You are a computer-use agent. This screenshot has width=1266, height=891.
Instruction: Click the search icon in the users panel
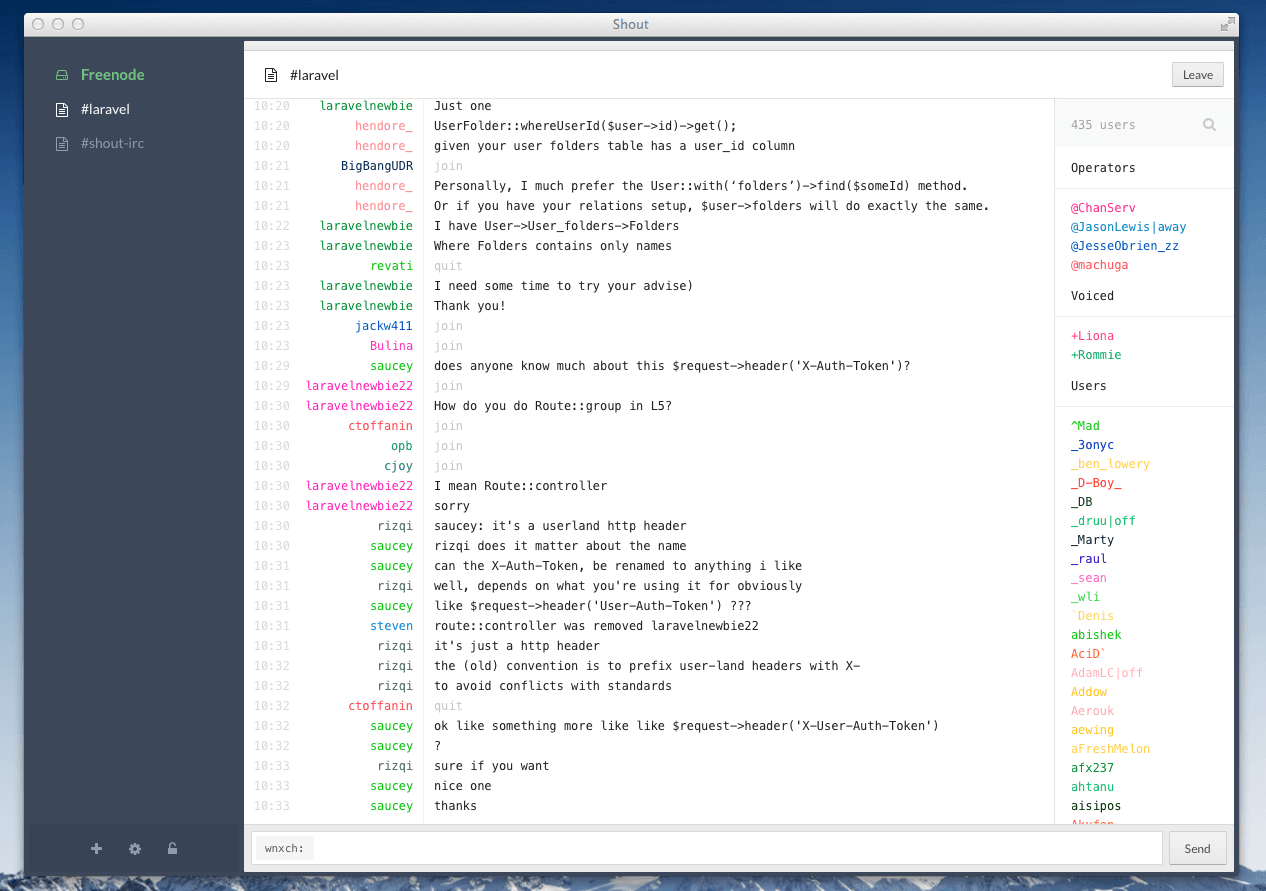coord(1209,125)
